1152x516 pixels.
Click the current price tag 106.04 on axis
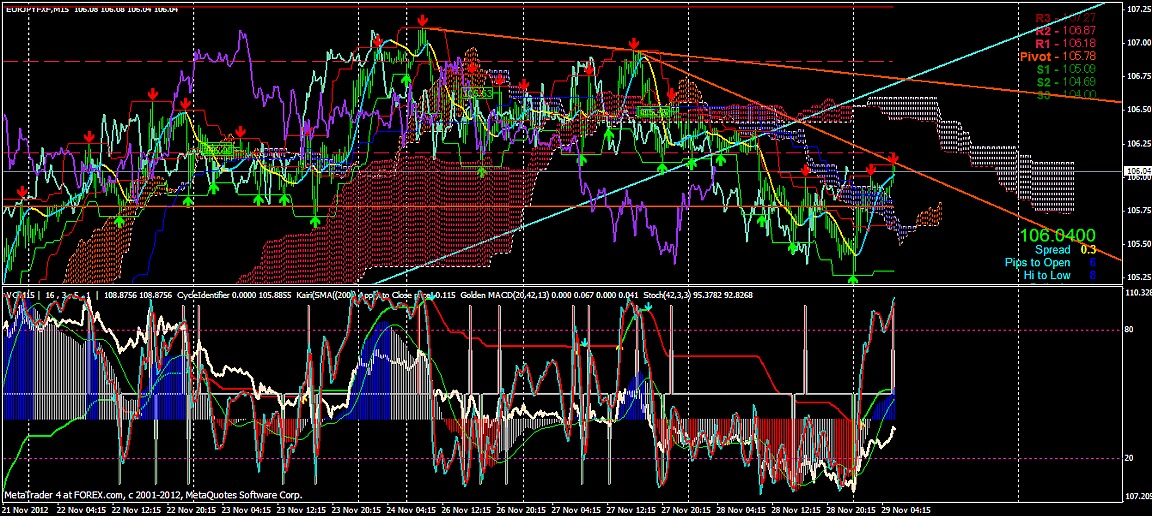1137,171
